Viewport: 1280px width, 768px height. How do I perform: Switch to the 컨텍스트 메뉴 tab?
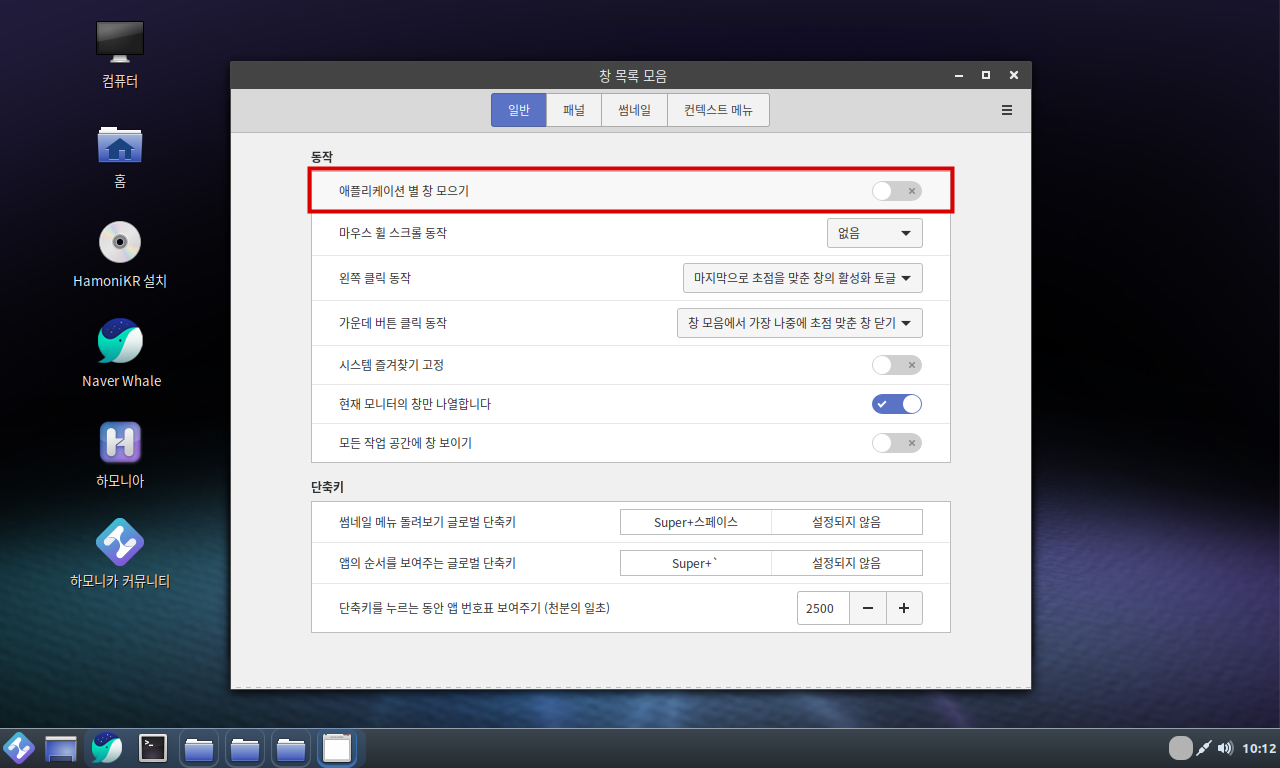pyautogui.click(x=718, y=110)
